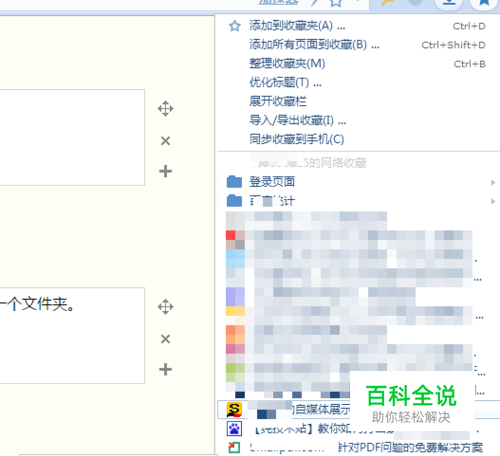Click the download icon in top toolbar
The height and width of the screenshot is (456, 500).
(x=449, y=3)
